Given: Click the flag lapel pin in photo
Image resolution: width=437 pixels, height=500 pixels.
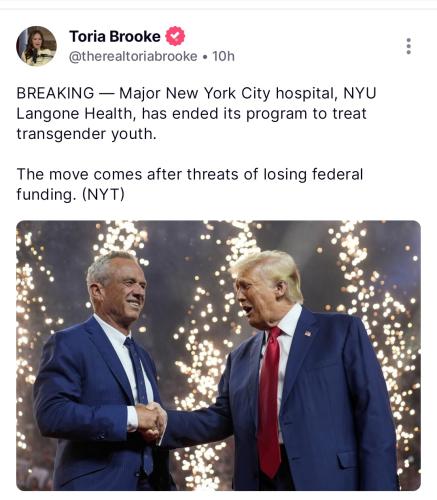Looking at the screenshot, I should click(308, 333).
